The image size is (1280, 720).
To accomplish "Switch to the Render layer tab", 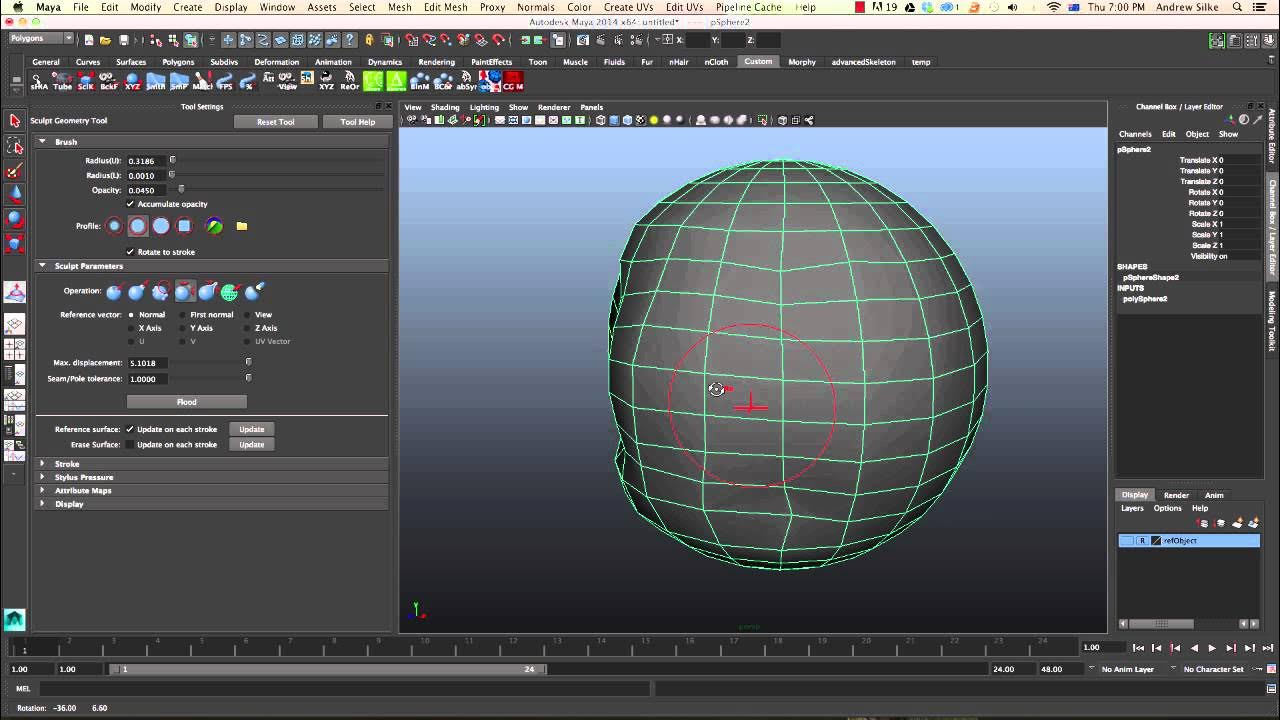I will pos(1176,495).
